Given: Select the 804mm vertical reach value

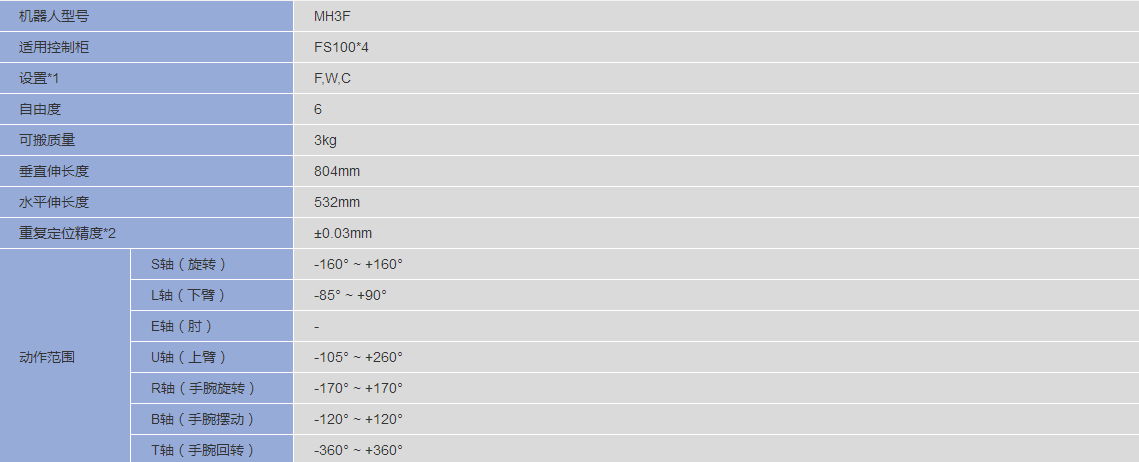Looking at the screenshot, I should coord(337,171).
